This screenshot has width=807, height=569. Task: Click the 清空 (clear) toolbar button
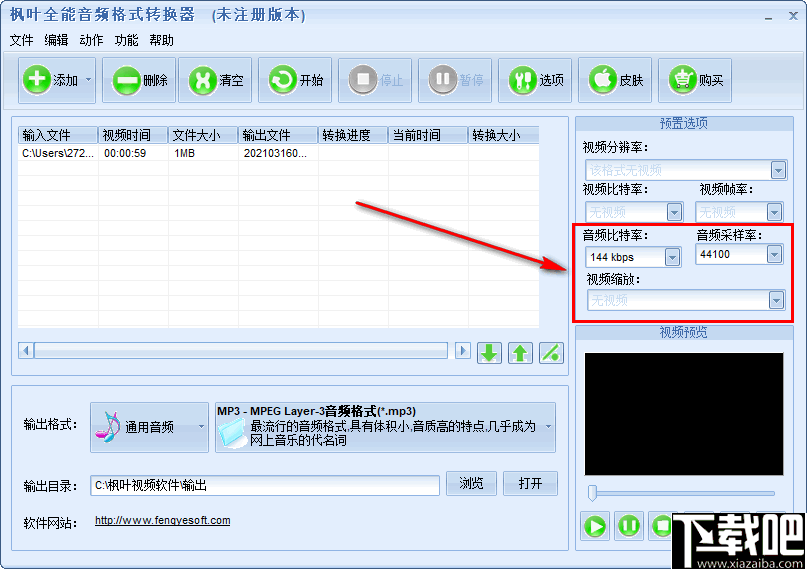pyautogui.click(x=215, y=80)
